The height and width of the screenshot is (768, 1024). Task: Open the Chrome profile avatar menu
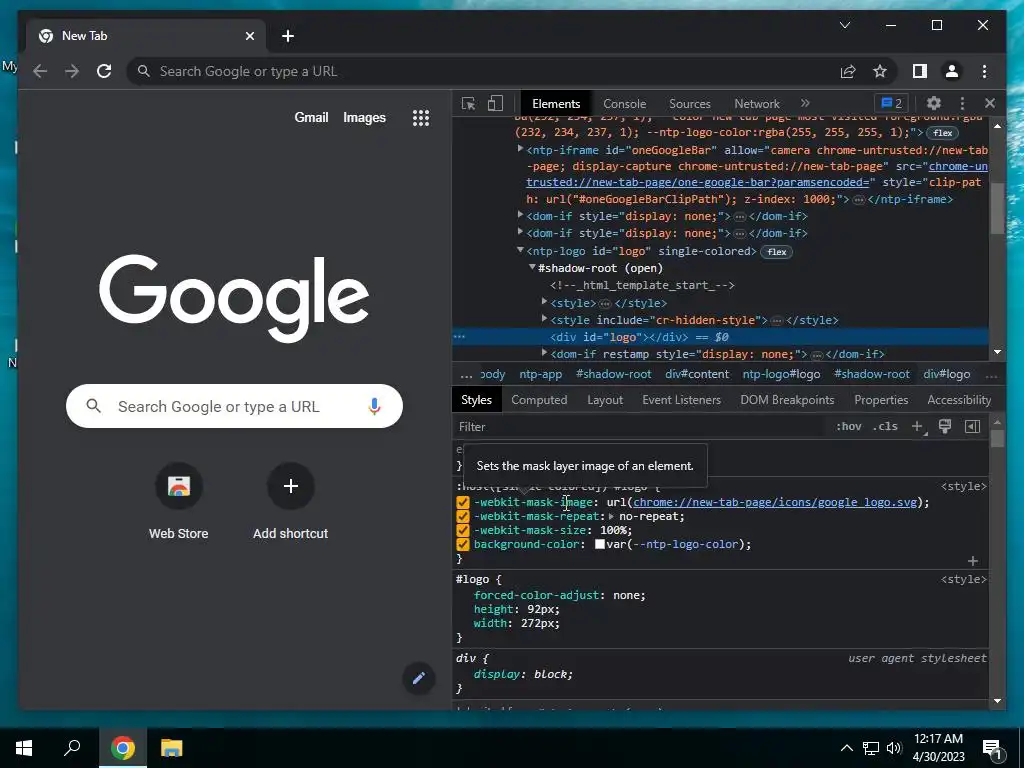point(952,71)
